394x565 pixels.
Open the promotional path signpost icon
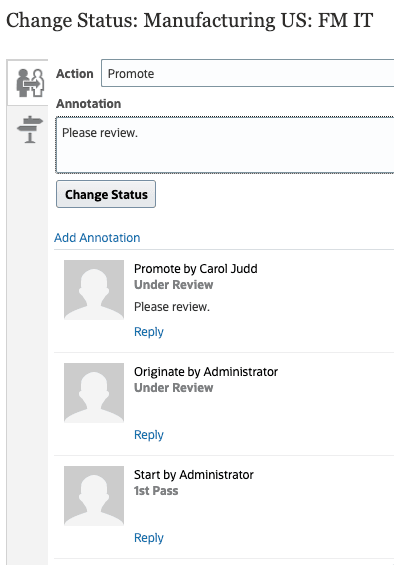30,129
